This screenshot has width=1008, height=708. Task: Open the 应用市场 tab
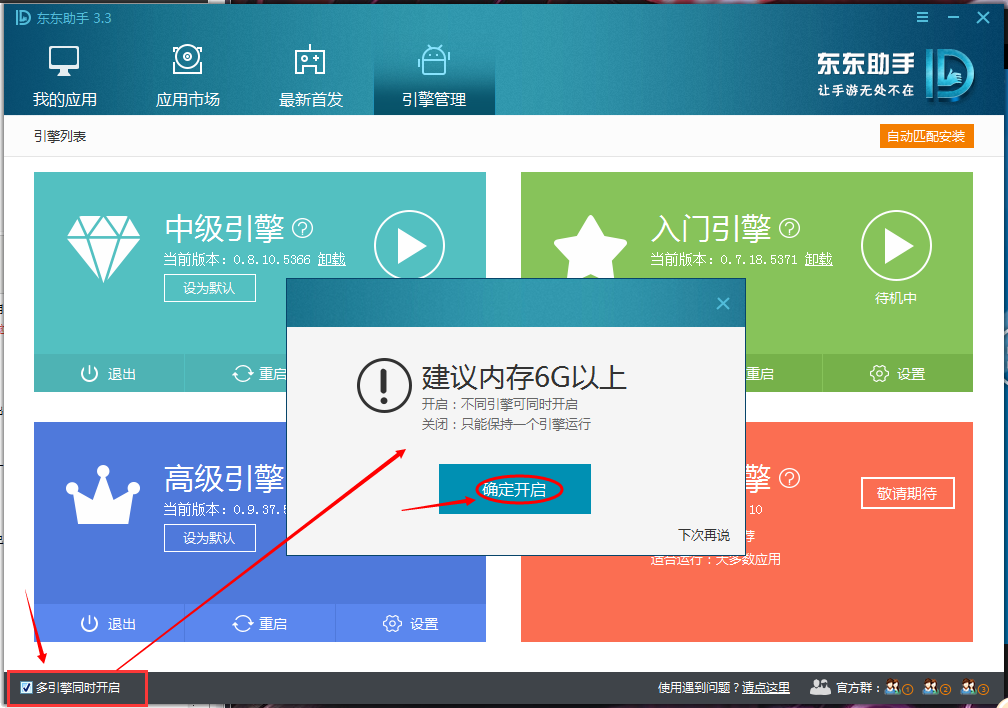[187, 77]
